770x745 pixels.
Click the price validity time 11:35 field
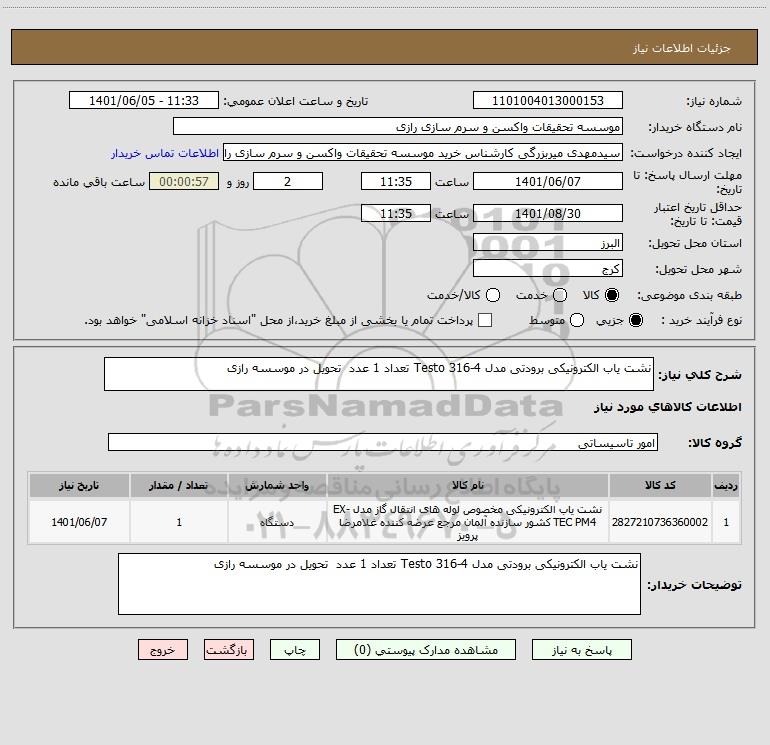(x=396, y=213)
